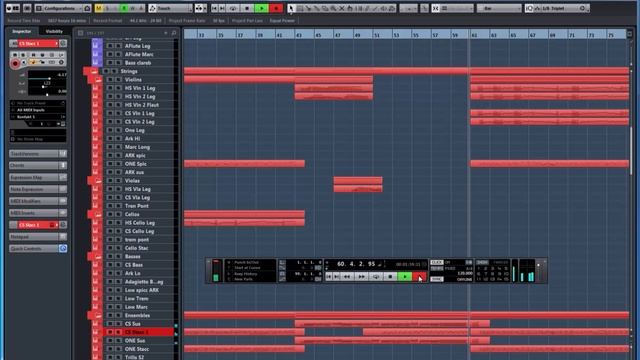The image size is (640, 360).
Task: Select the Basses folder track
Action: coord(132,256)
